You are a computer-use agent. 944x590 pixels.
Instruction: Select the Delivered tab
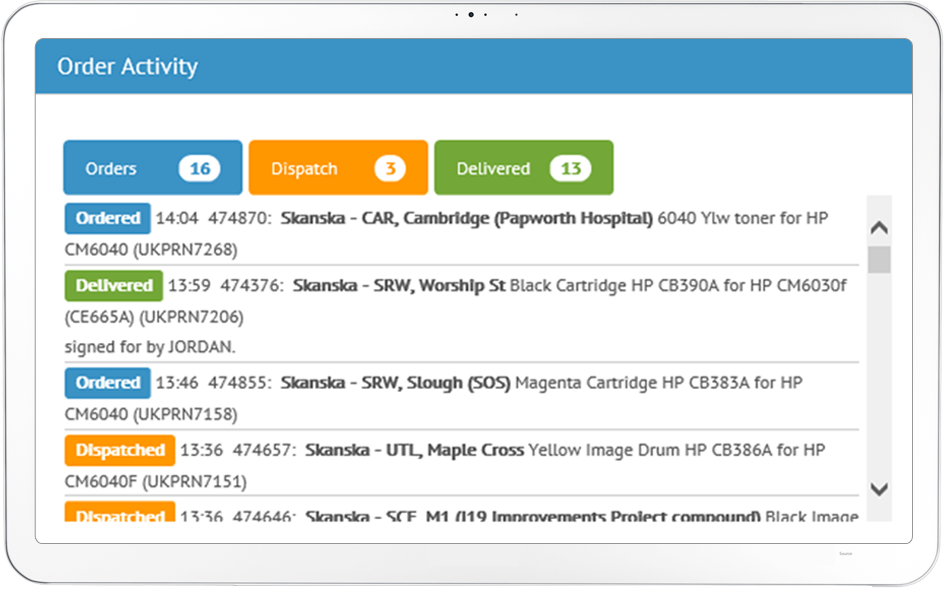pyautogui.click(x=524, y=168)
